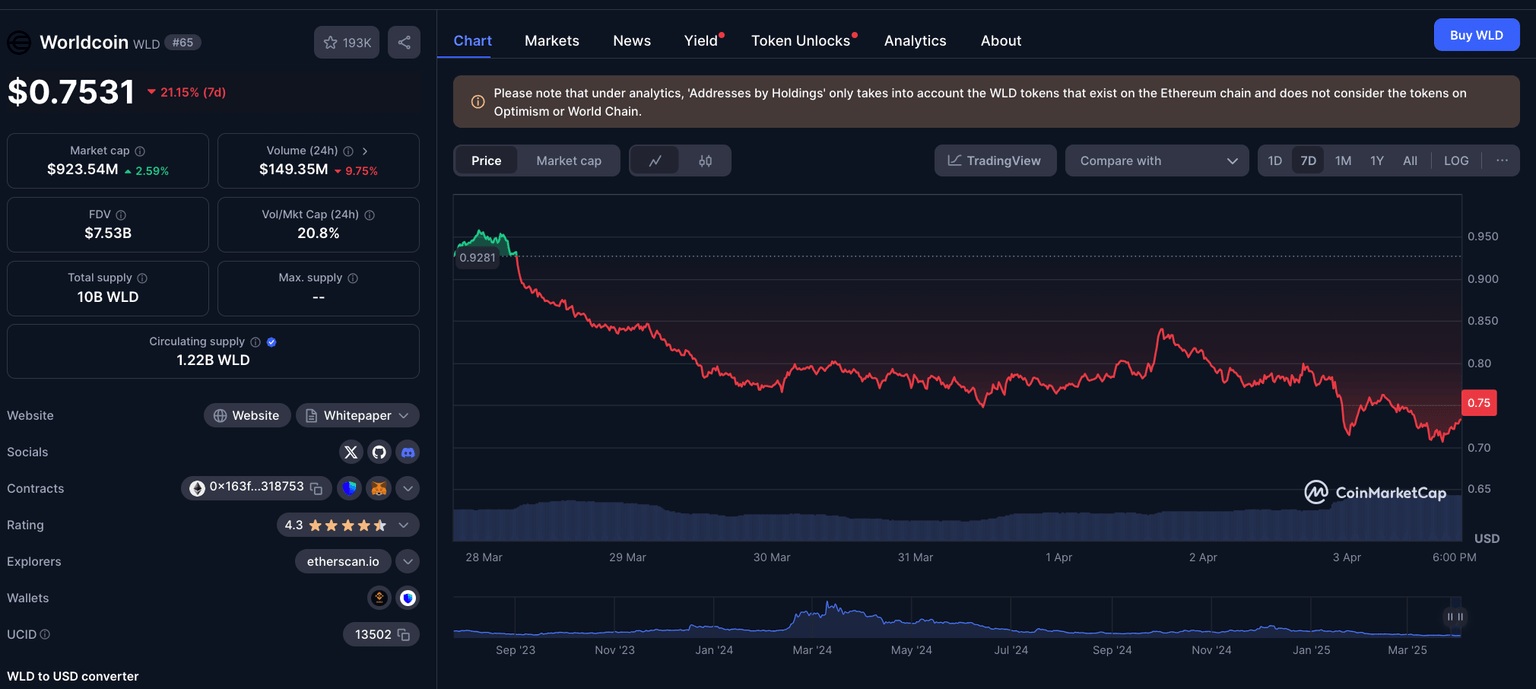
Task: Open the chart in TradingView
Action: coord(995,160)
